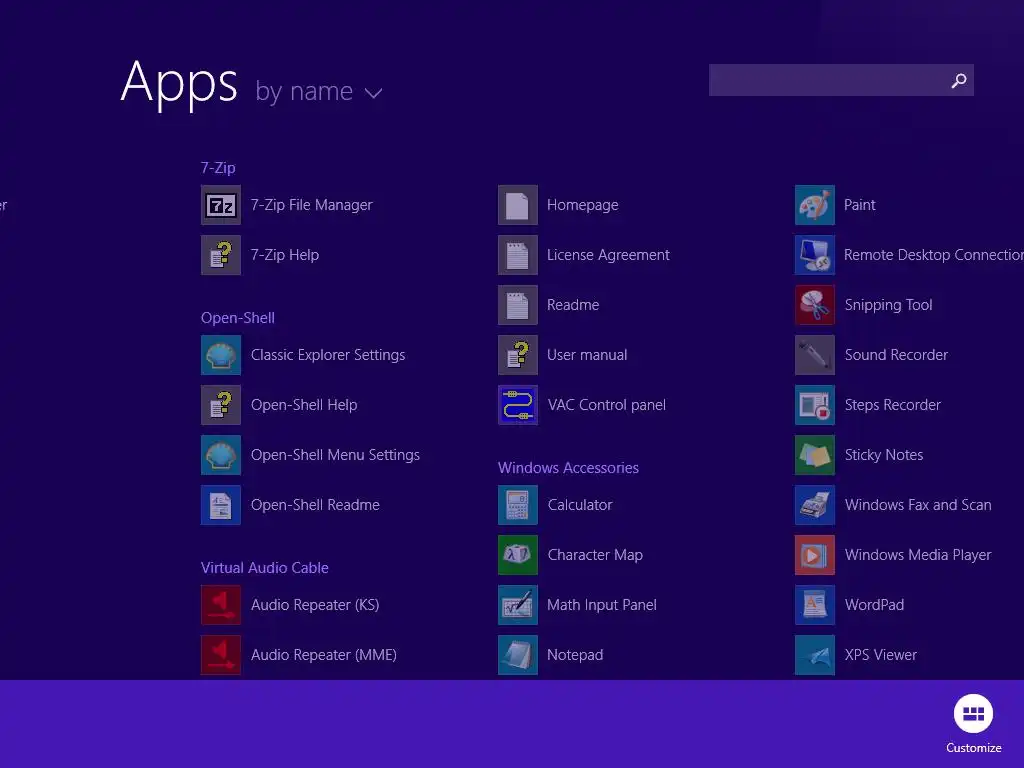Launch the VAC Control panel icon
Image resolution: width=1024 pixels, height=768 pixels.
click(x=518, y=405)
